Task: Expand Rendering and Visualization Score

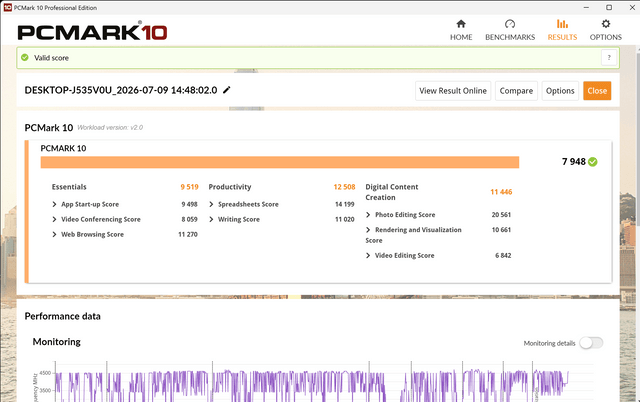Action: (x=368, y=230)
